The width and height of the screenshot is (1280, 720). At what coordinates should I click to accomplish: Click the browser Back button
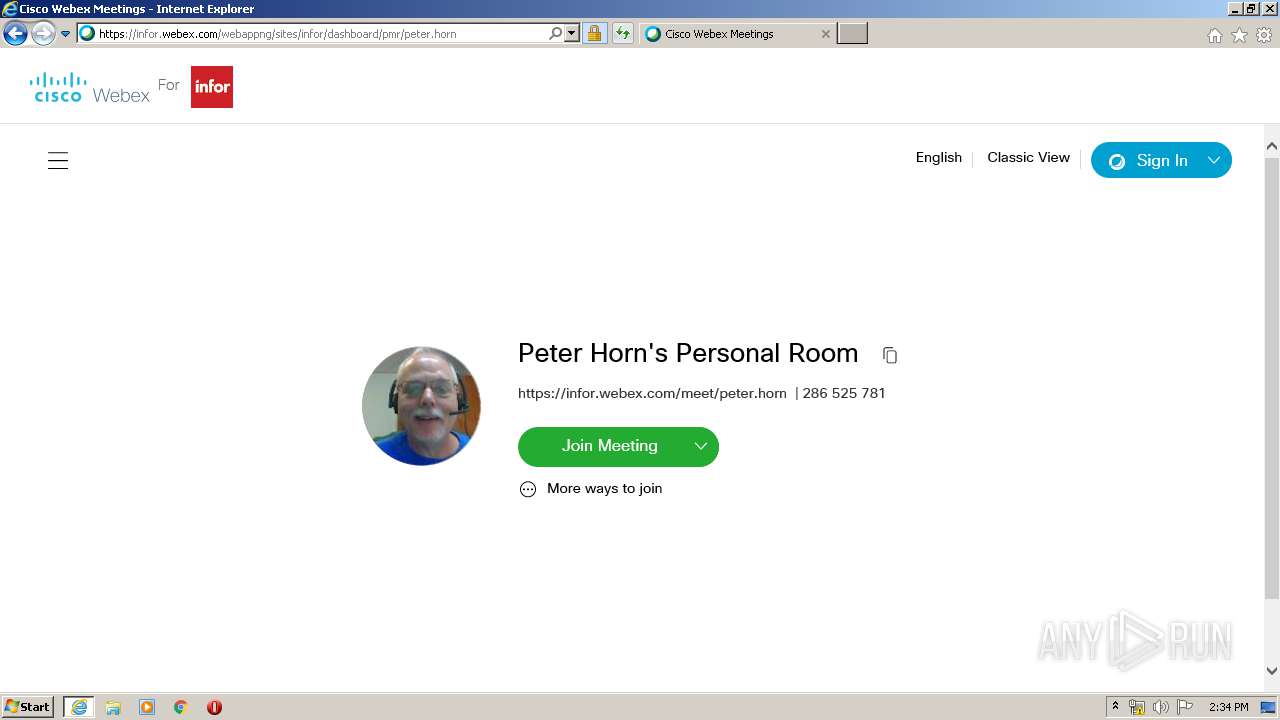click(15, 34)
